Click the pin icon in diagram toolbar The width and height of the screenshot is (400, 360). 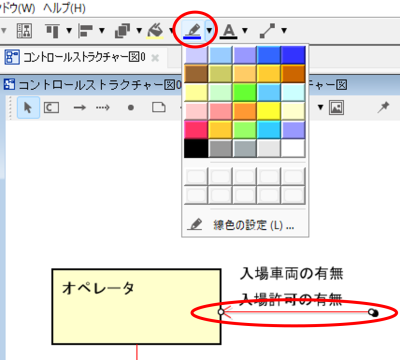(383, 107)
